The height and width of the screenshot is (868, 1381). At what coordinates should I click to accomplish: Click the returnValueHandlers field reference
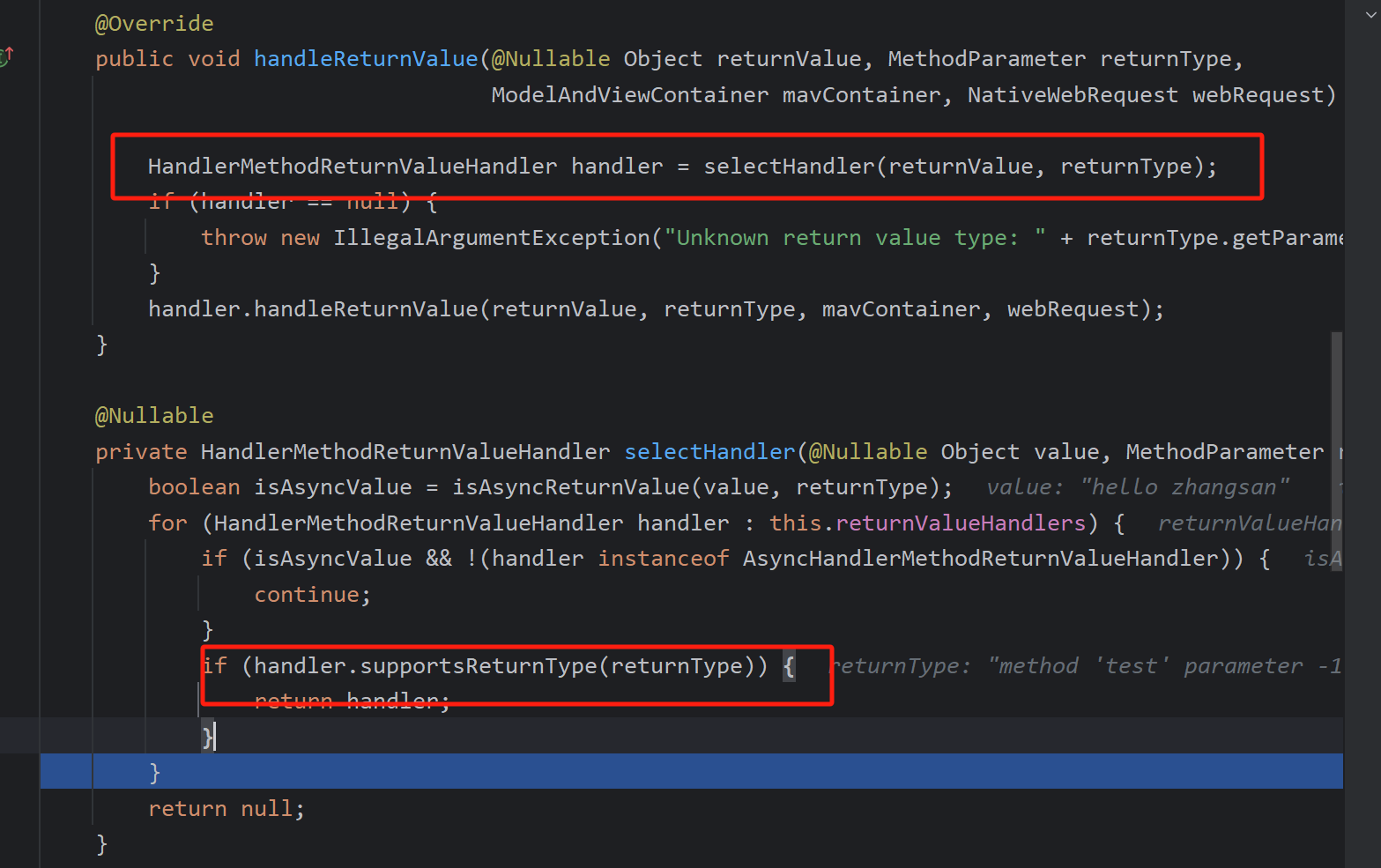(x=961, y=523)
